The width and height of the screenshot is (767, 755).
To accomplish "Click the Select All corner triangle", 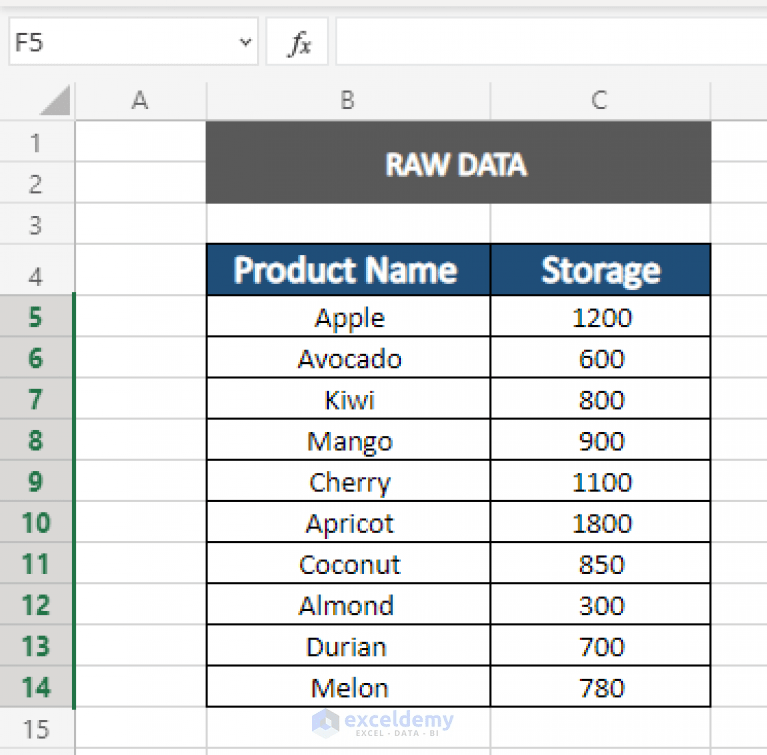I will click(55, 100).
